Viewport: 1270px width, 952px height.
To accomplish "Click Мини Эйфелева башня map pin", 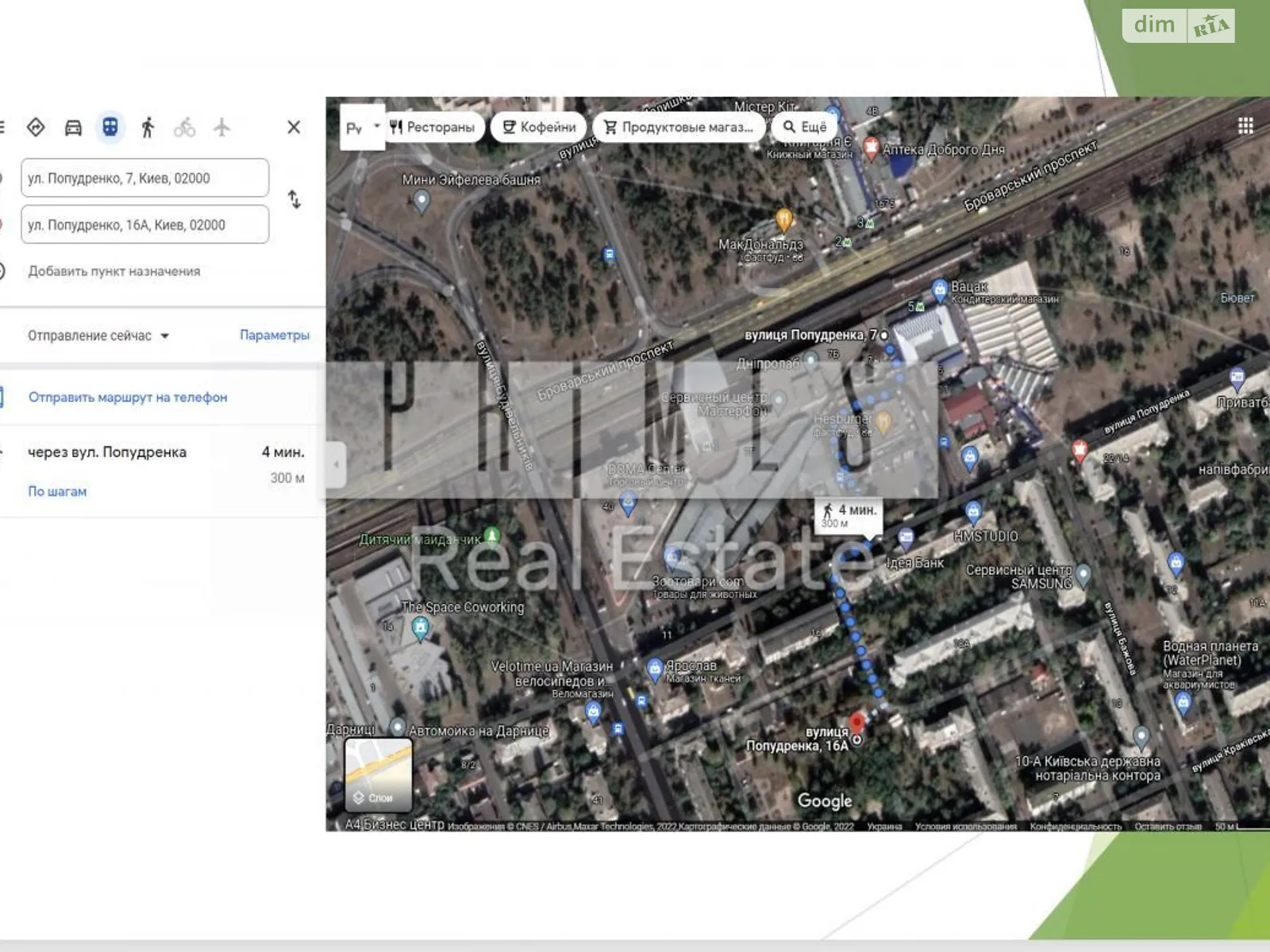I will click(421, 201).
